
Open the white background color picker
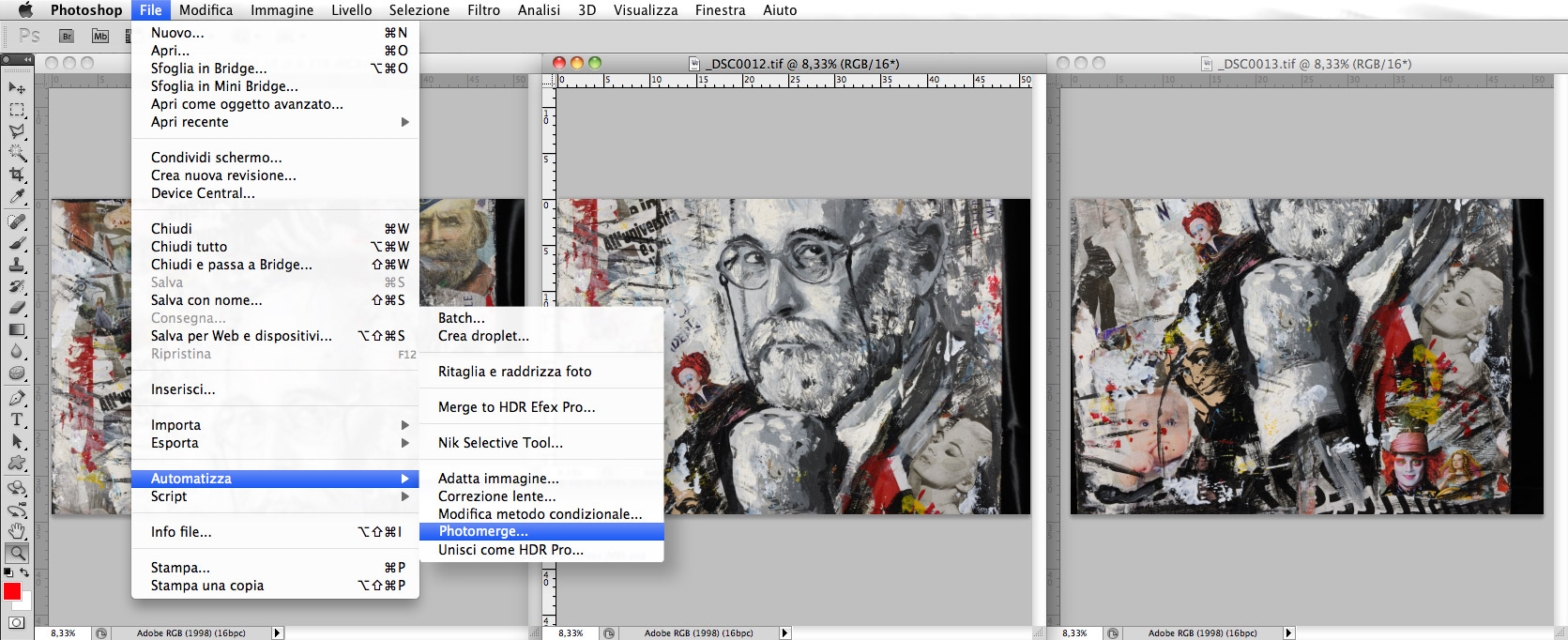[25, 602]
